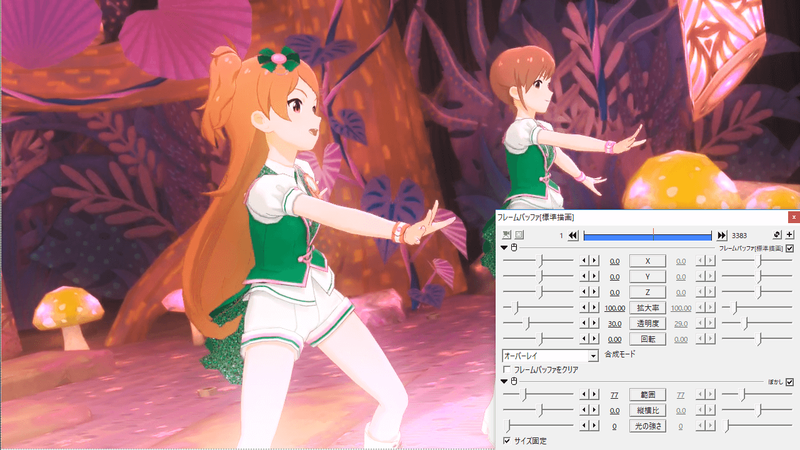800x450 pixels.
Task: Increase Z with the right arrow stepper
Action: point(594,292)
